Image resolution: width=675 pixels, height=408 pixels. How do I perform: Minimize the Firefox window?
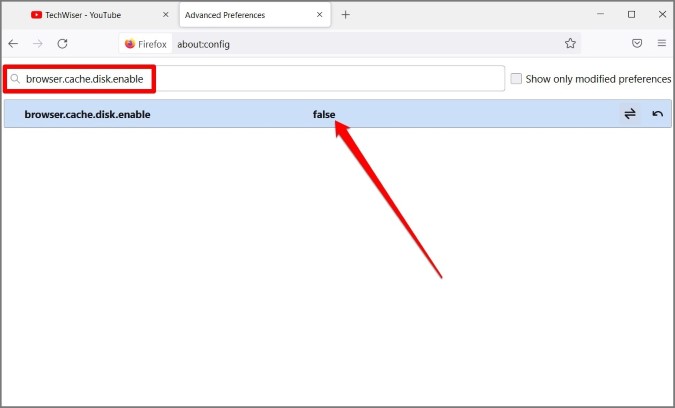pyautogui.click(x=601, y=14)
